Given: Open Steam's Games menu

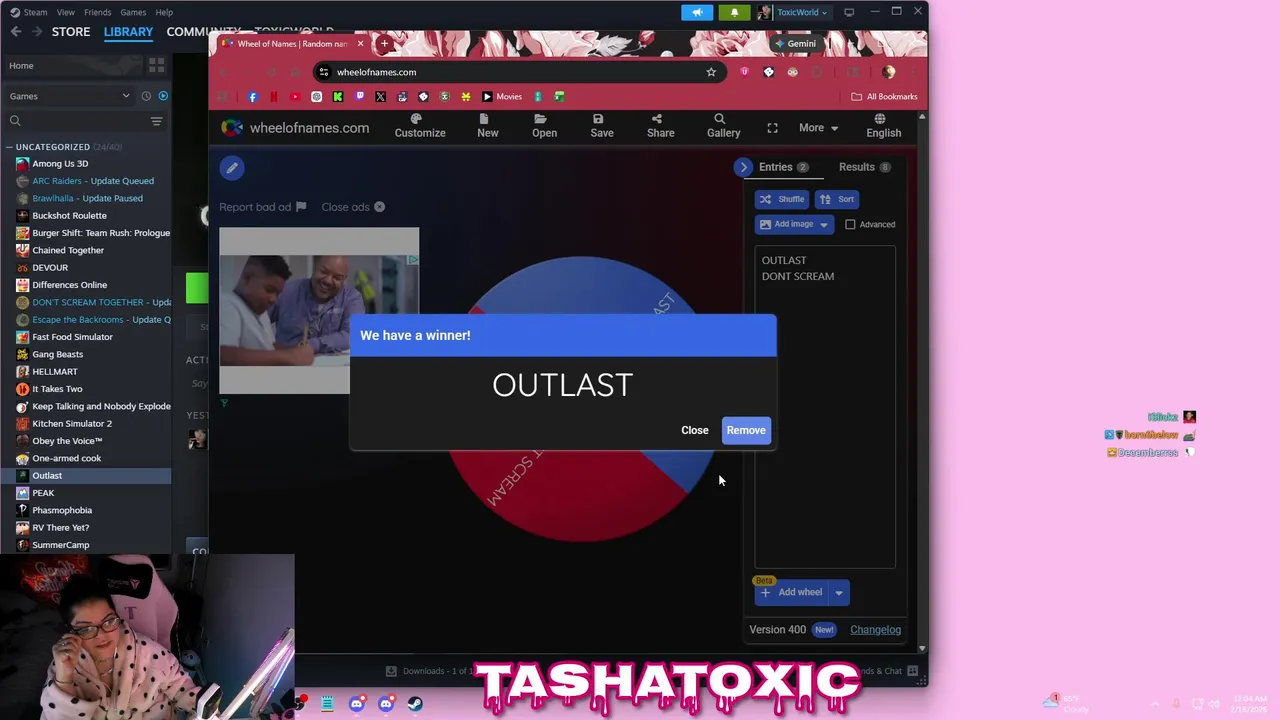Looking at the screenshot, I should 133,12.
